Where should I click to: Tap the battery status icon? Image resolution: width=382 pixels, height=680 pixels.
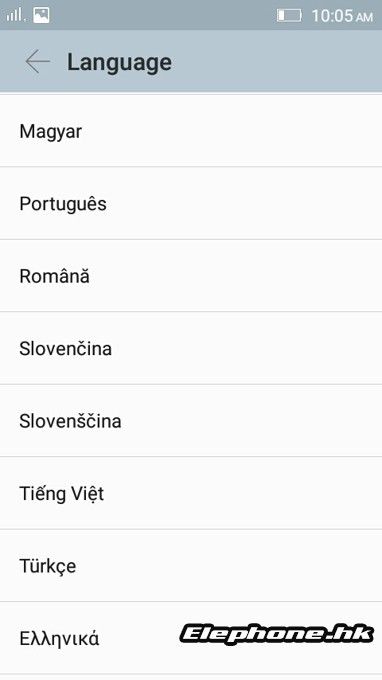point(289,16)
